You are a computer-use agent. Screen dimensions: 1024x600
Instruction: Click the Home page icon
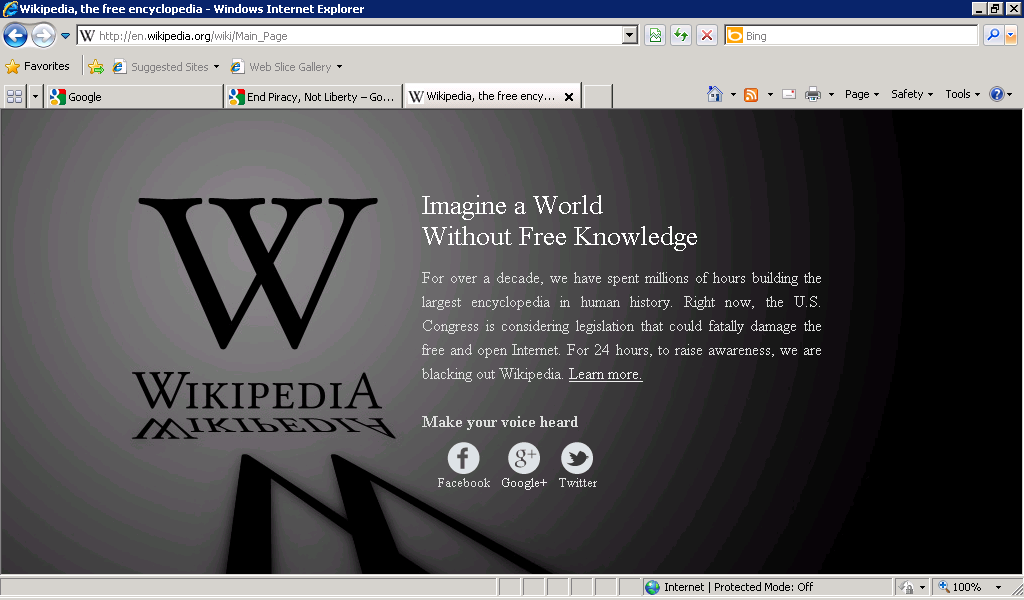coord(715,94)
